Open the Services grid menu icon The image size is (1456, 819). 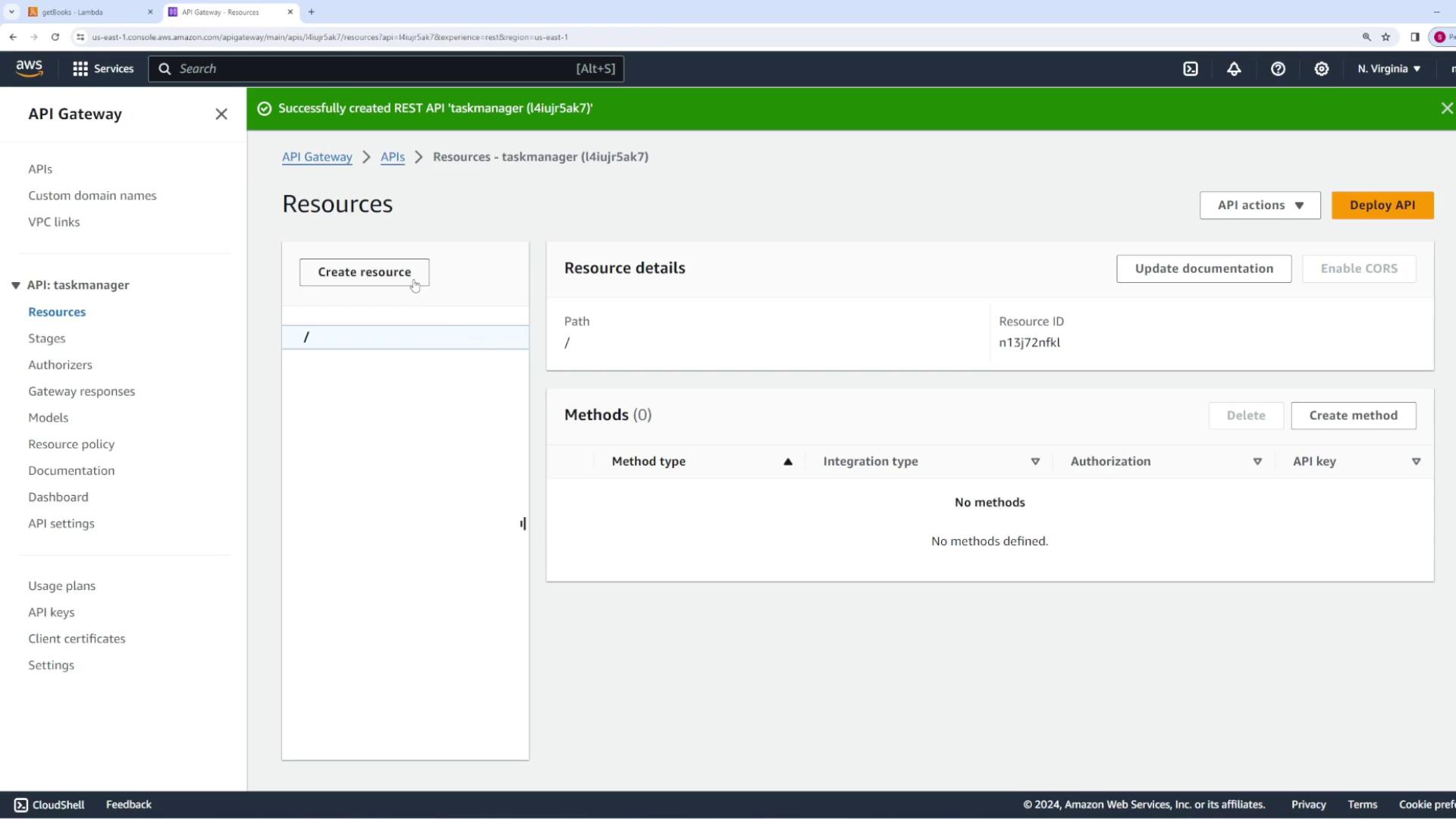click(80, 69)
